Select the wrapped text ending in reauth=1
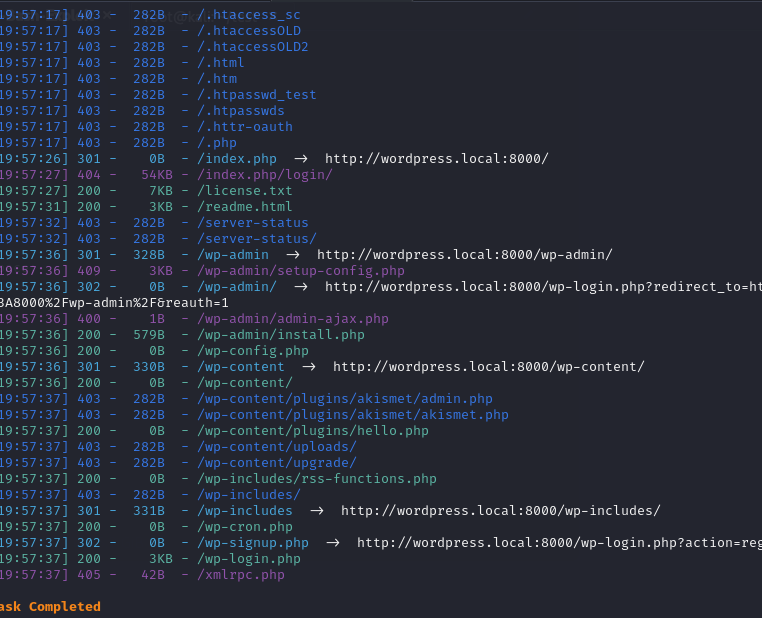Viewport: 762px width, 618px height. click(x=114, y=303)
